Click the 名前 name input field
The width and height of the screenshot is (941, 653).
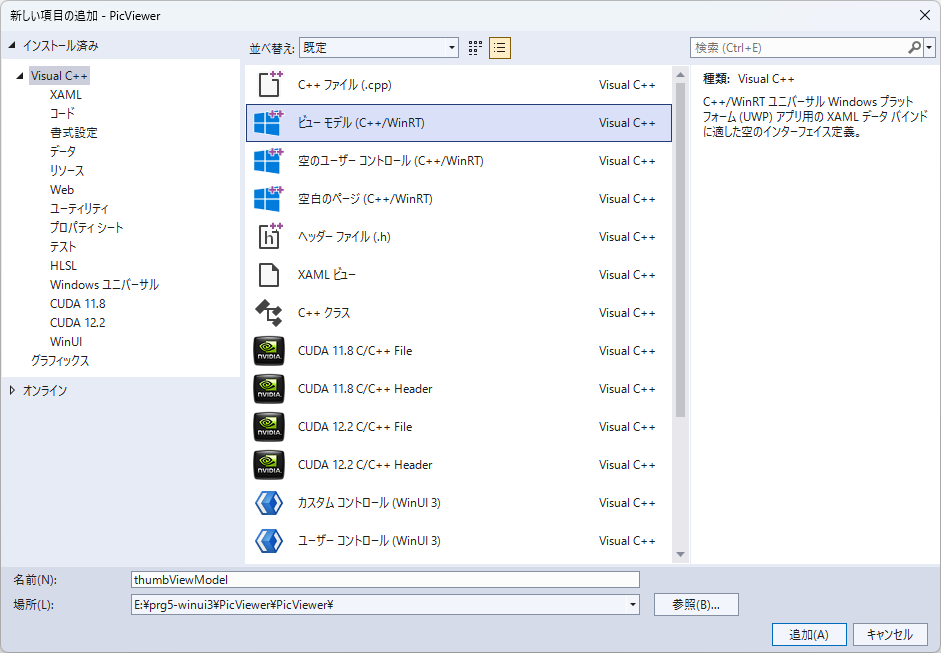(x=385, y=580)
